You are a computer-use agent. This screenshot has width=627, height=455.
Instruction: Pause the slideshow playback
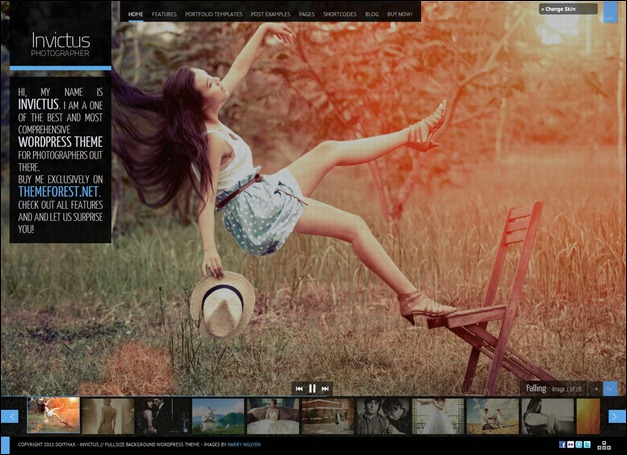tap(312, 388)
